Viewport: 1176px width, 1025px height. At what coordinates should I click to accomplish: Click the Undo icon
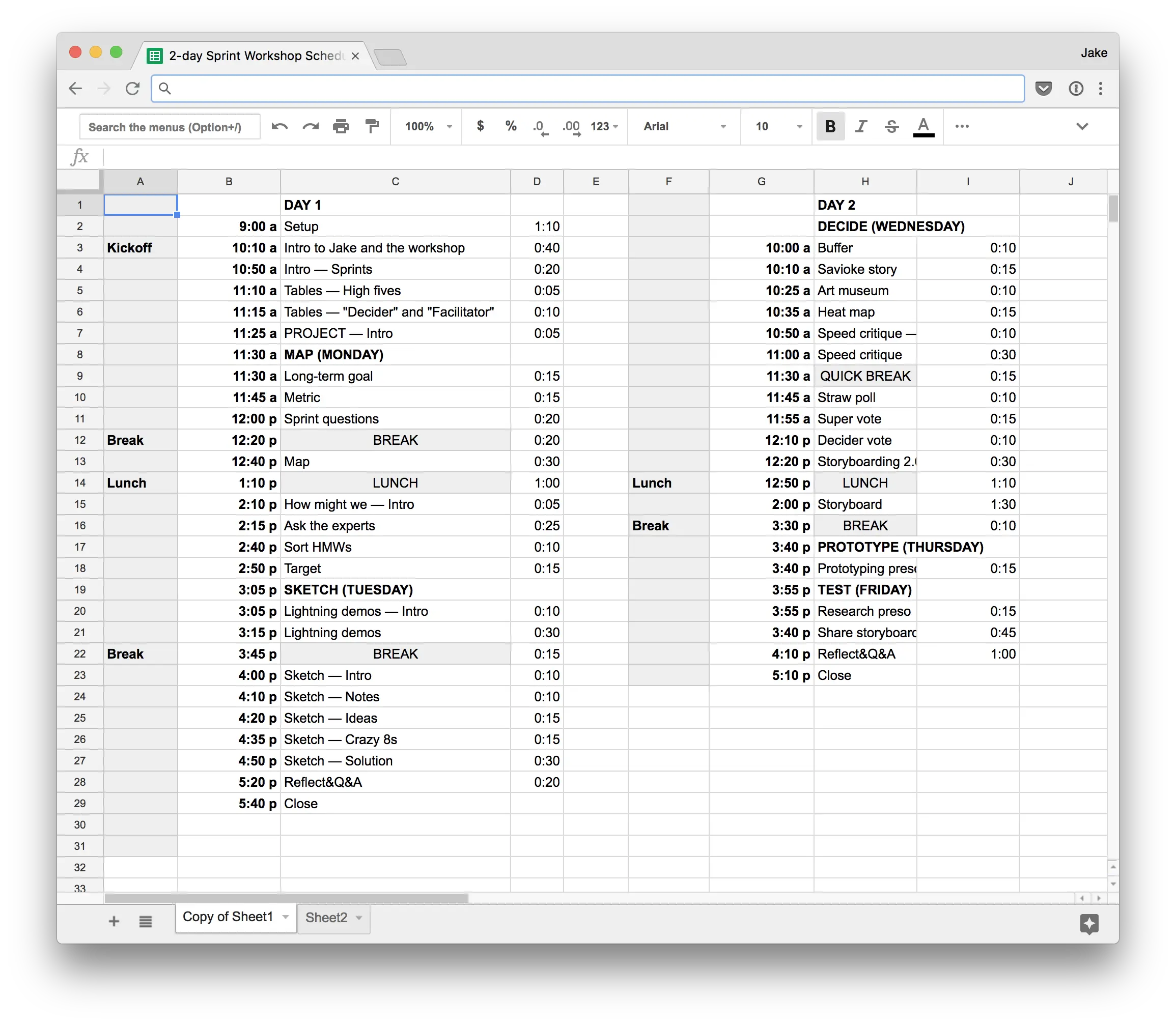tap(279, 126)
